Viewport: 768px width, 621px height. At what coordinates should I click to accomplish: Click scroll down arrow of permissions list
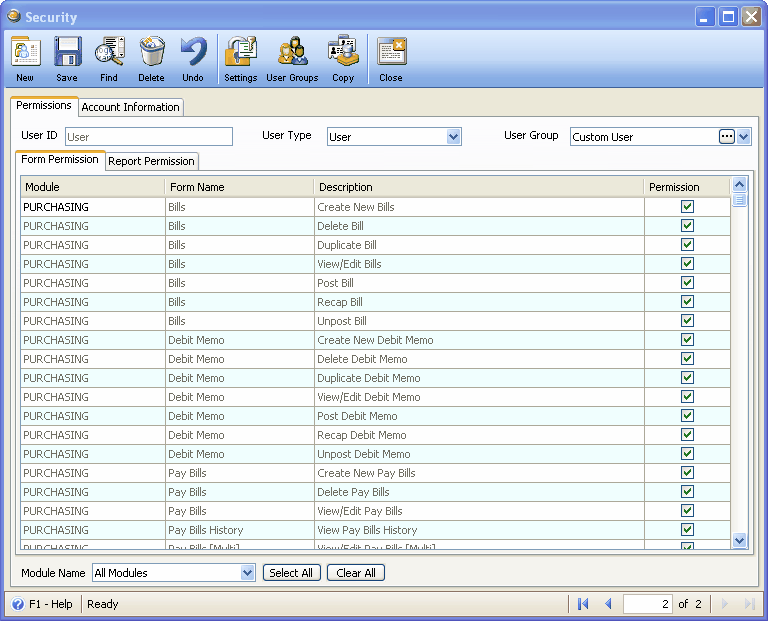tap(740, 540)
